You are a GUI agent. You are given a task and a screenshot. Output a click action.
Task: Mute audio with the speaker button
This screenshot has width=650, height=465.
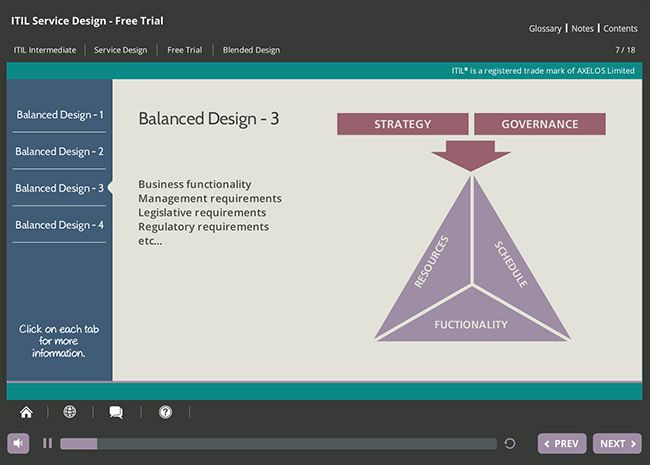tap(18, 443)
